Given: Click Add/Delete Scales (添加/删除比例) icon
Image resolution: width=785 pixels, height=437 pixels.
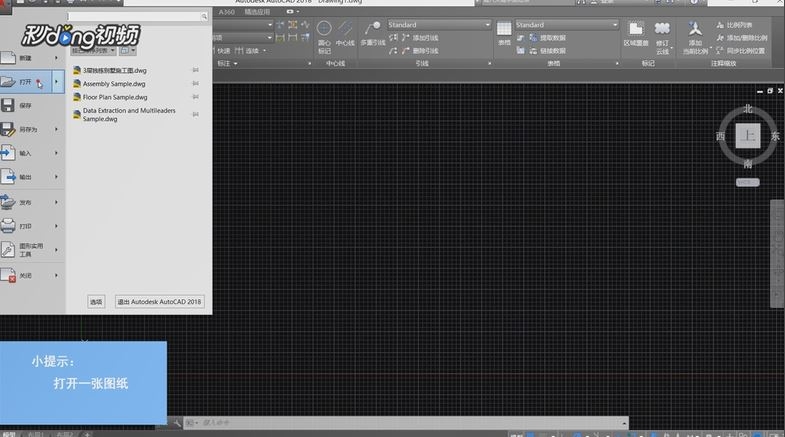Looking at the screenshot, I should coord(720,38).
